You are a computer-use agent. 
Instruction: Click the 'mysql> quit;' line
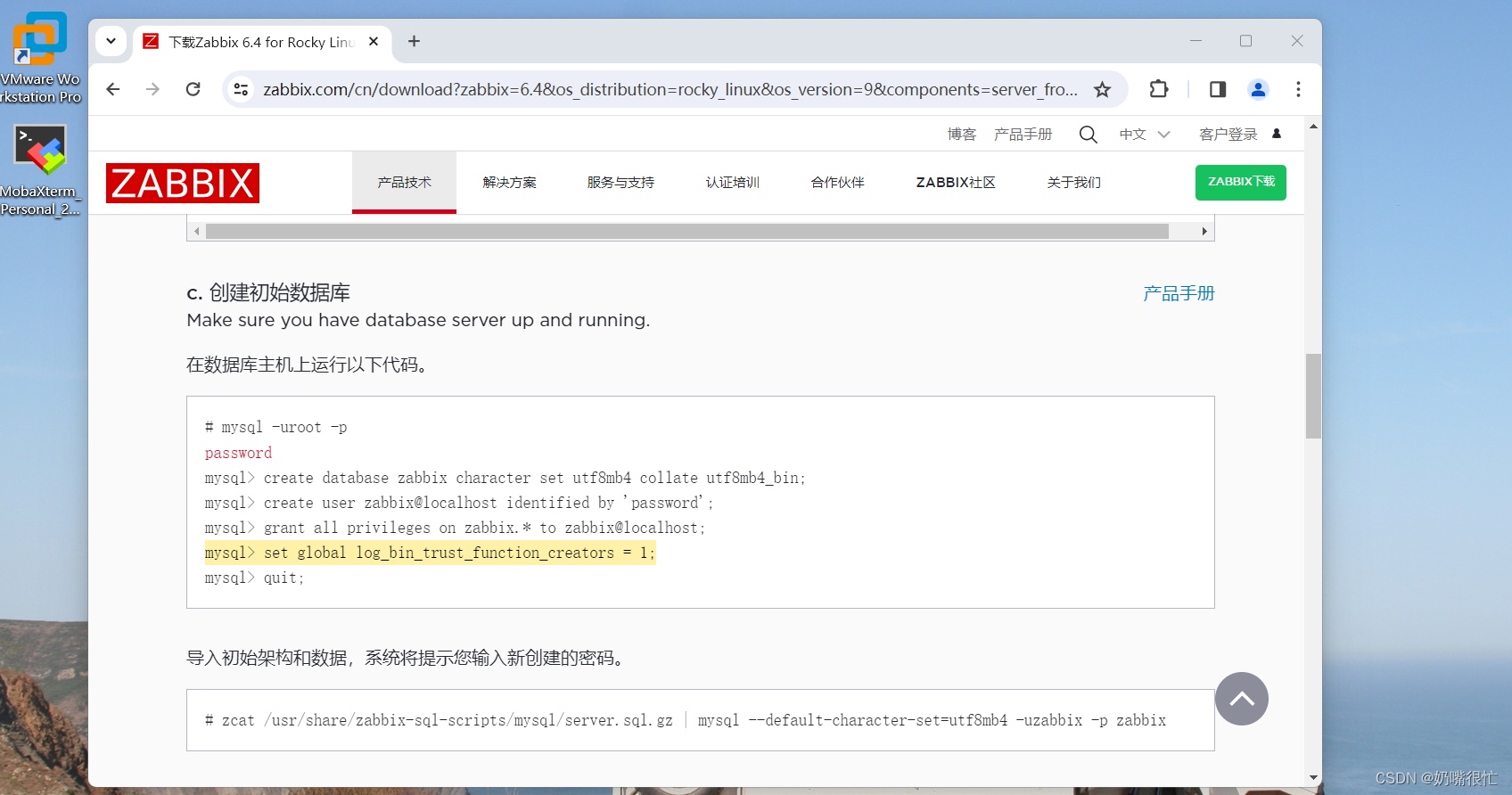[254, 578]
